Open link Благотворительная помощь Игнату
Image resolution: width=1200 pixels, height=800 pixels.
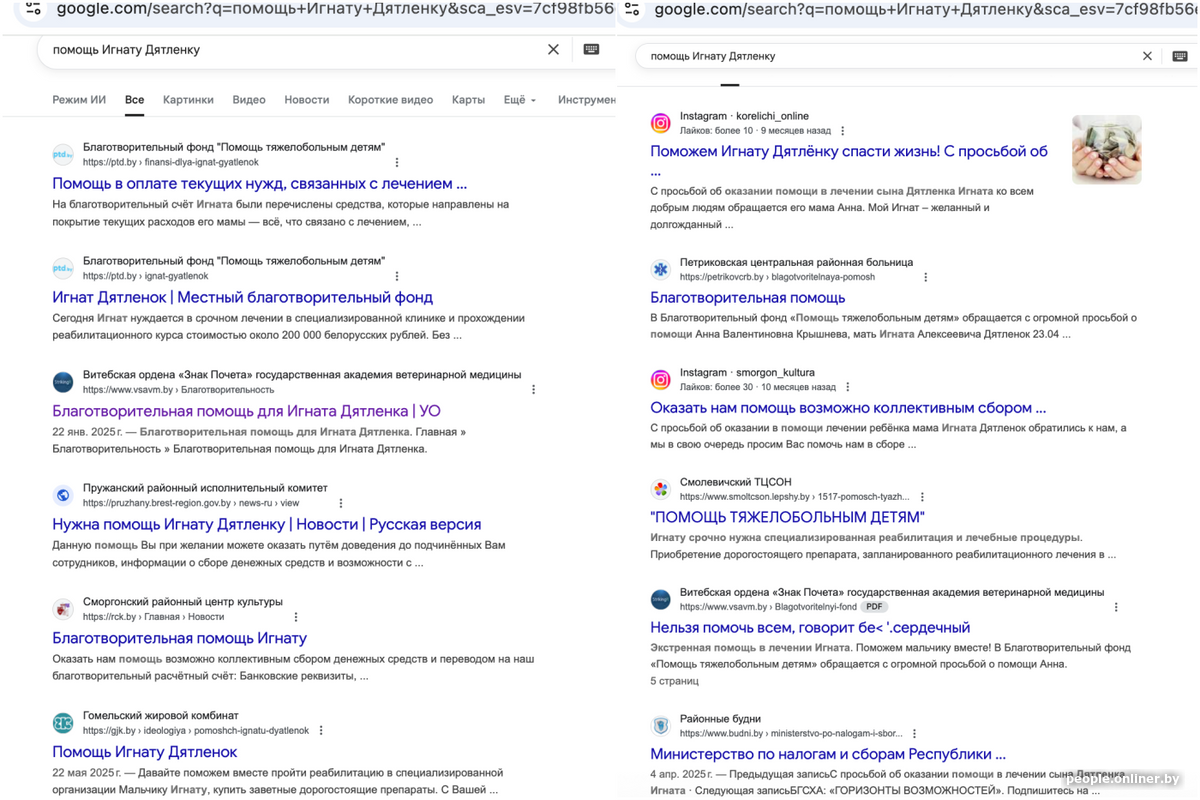pos(179,638)
